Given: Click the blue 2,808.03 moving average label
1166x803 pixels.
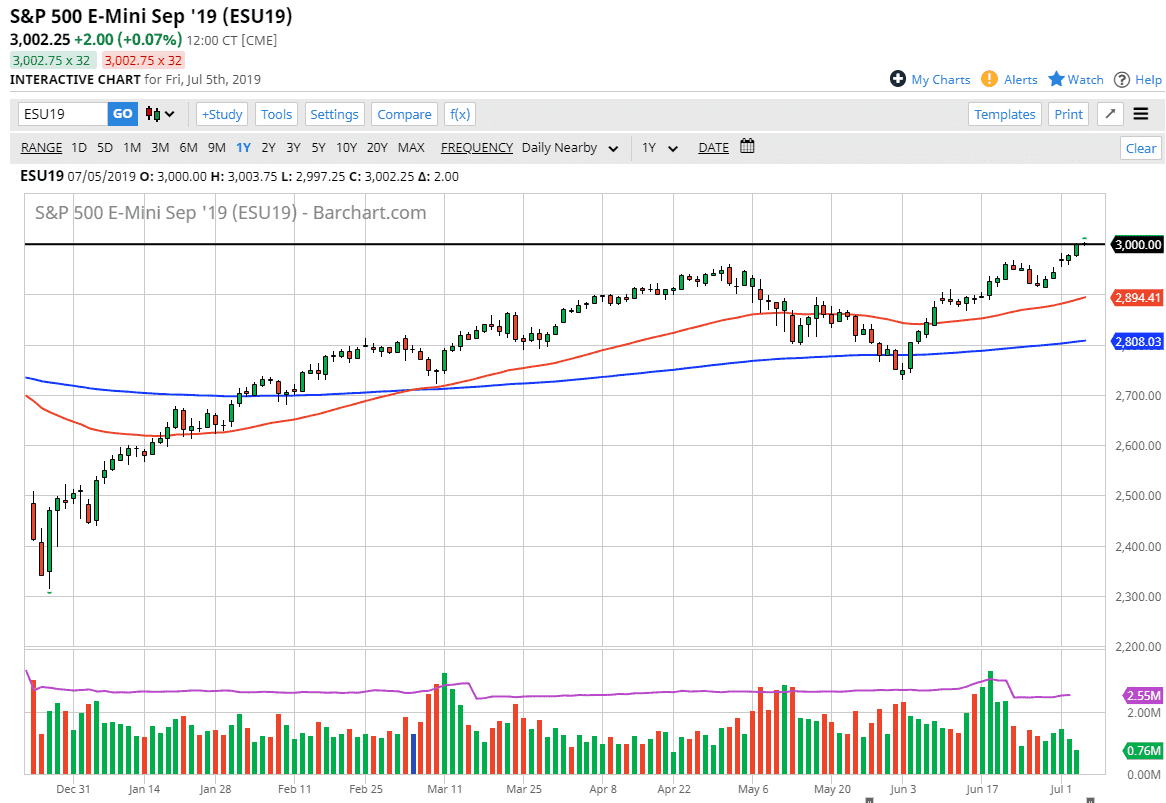Looking at the screenshot, I should (1136, 341).
